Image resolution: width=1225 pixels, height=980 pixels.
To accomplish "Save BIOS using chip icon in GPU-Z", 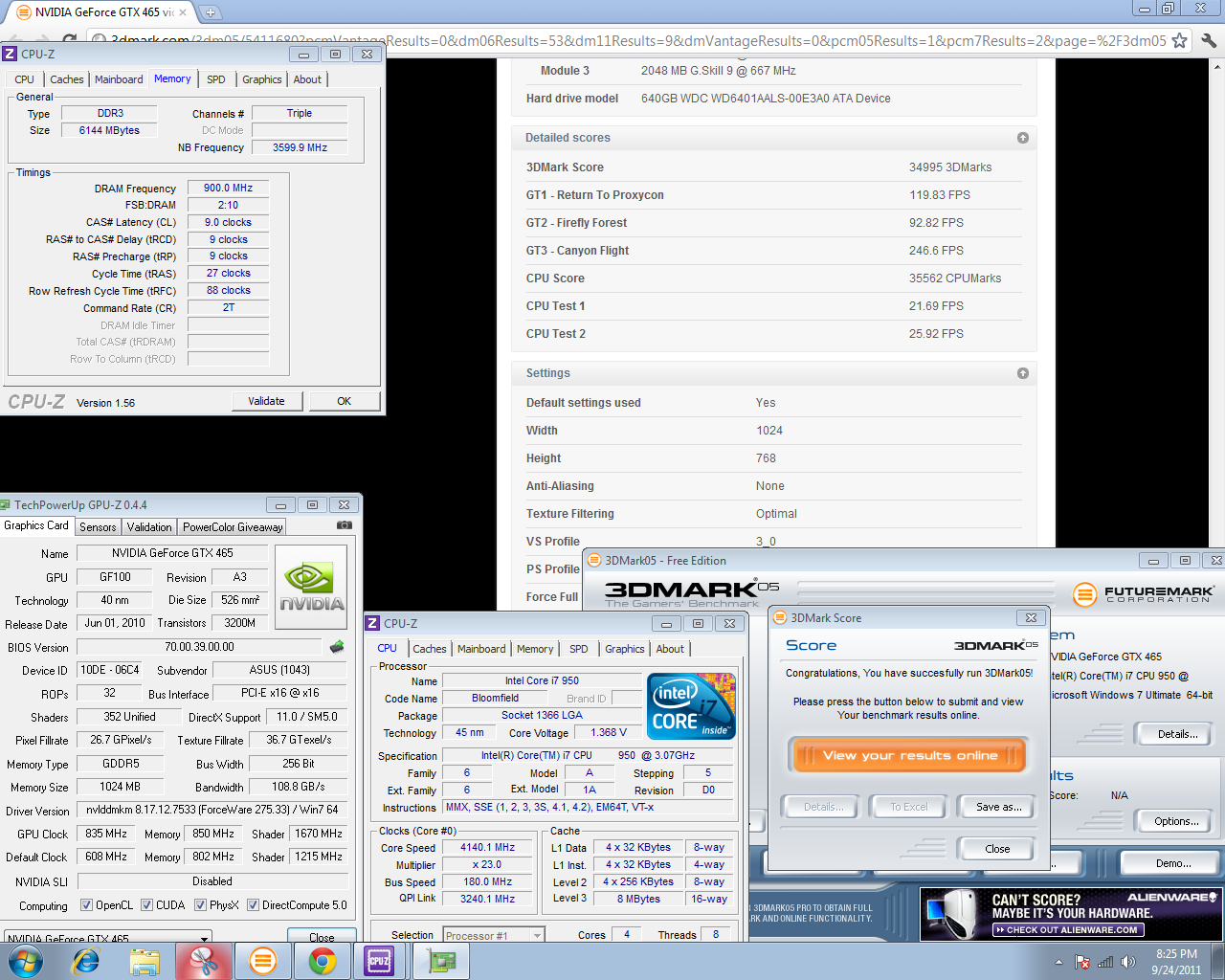I will [x=337, y=647].
